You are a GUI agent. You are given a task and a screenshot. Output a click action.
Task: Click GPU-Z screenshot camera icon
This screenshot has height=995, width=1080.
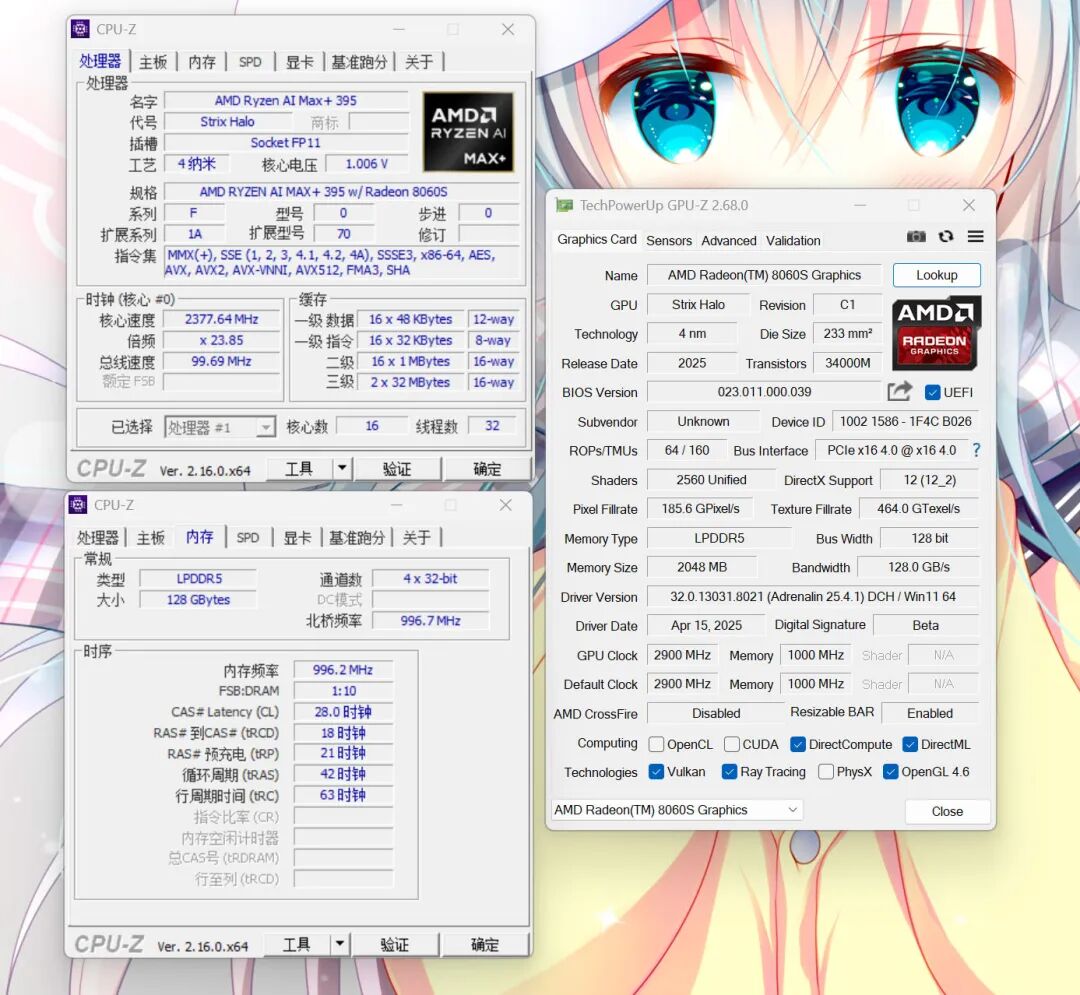pos(916,237)
